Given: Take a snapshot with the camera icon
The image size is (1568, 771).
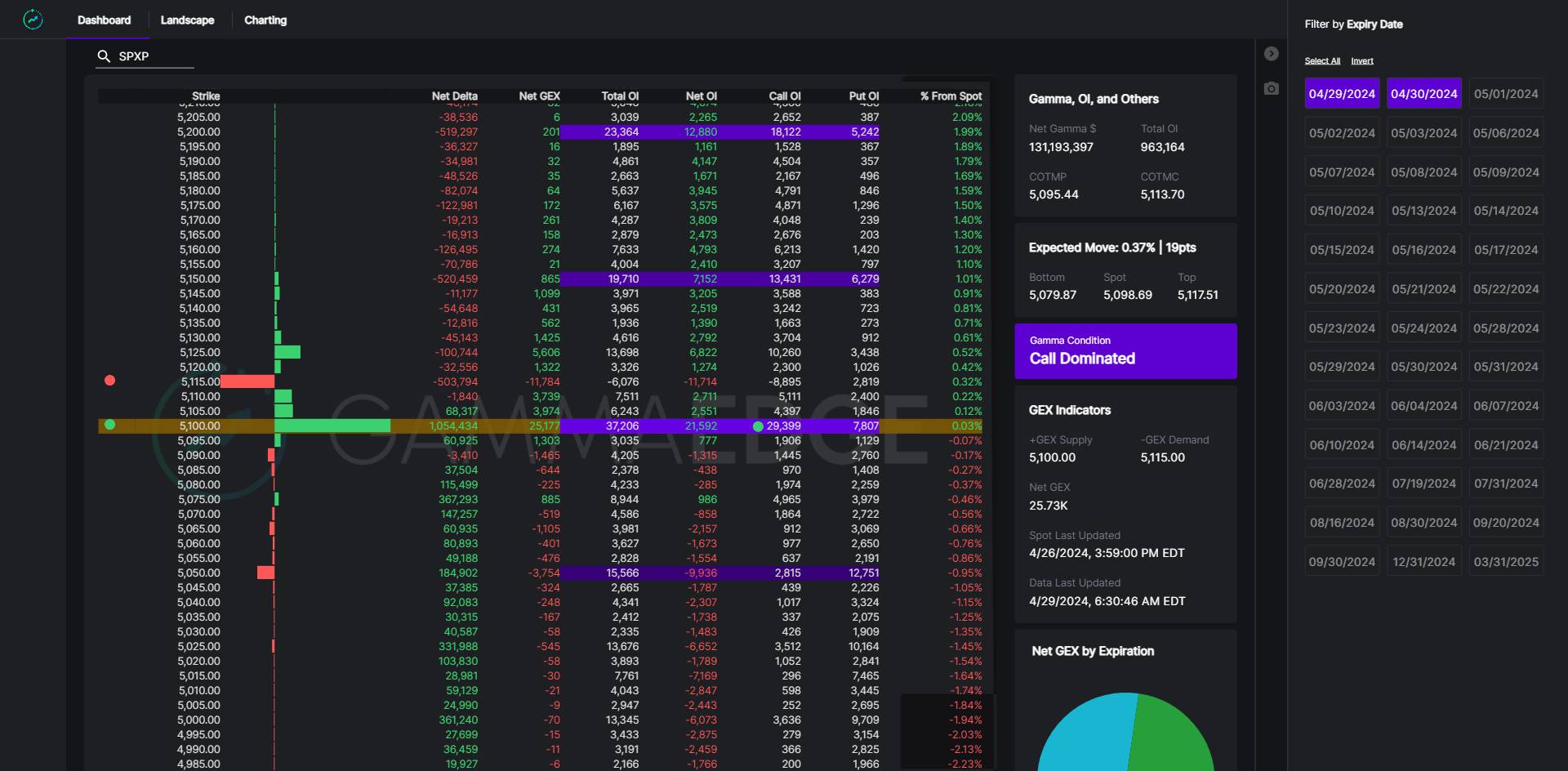Looking at the screenshot, I should 1271,88.
